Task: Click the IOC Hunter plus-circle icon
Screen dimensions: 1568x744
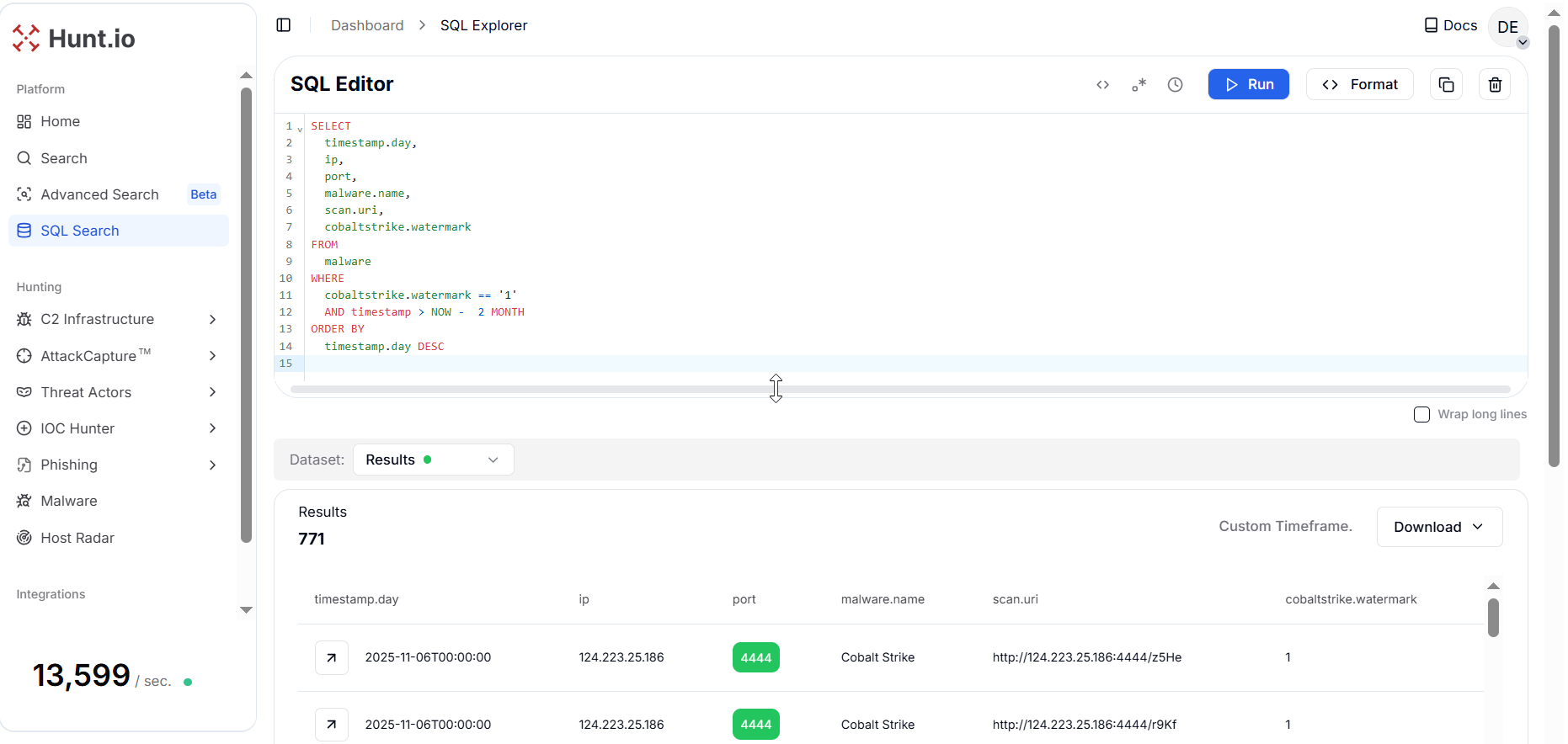Action: (x=24, y=428)
